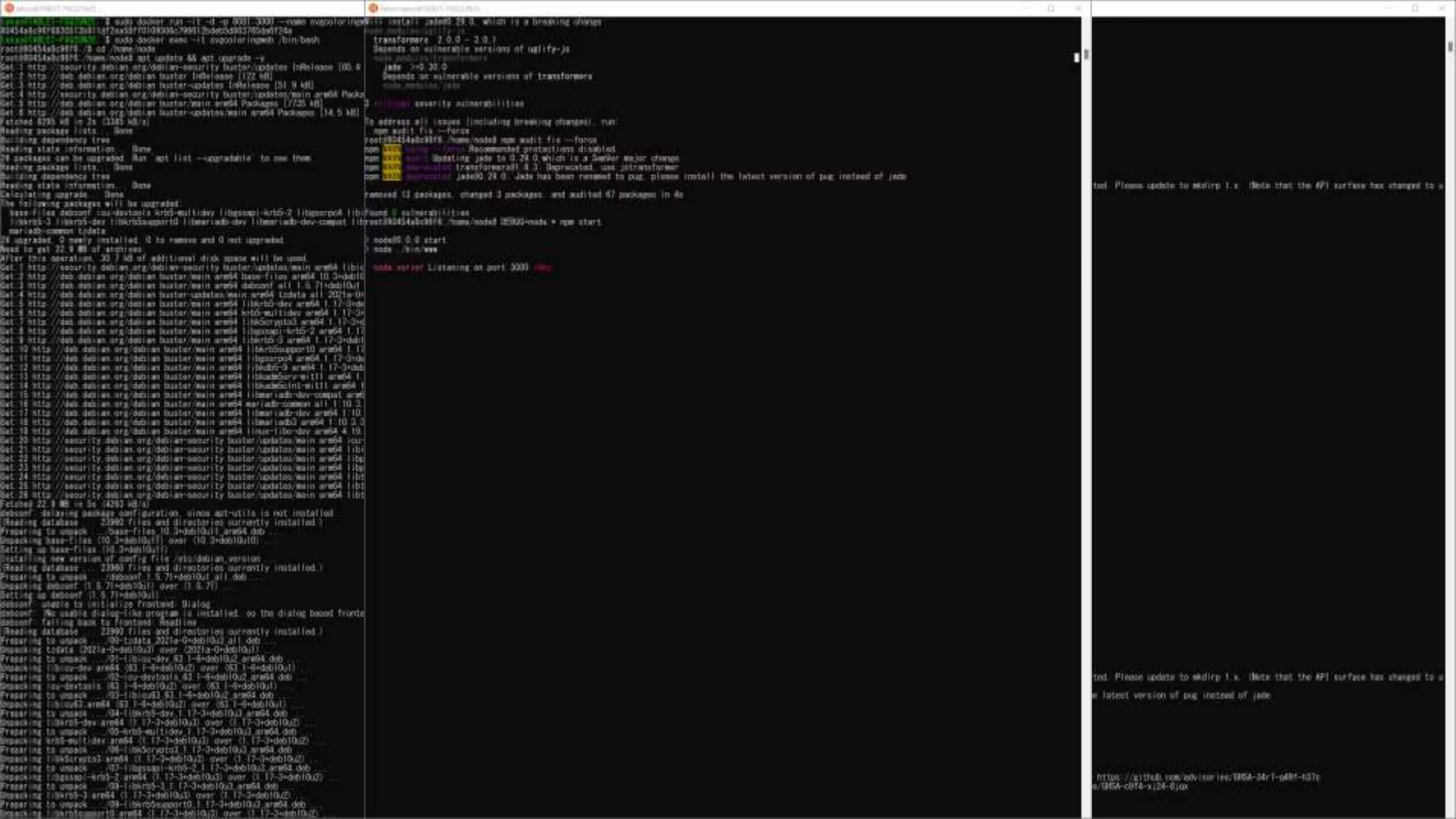Click the 'apt update && apt upgrade -y' line
Image resolution: width=1456 pixels, height=819 pixels.
(x=133, y=58)
